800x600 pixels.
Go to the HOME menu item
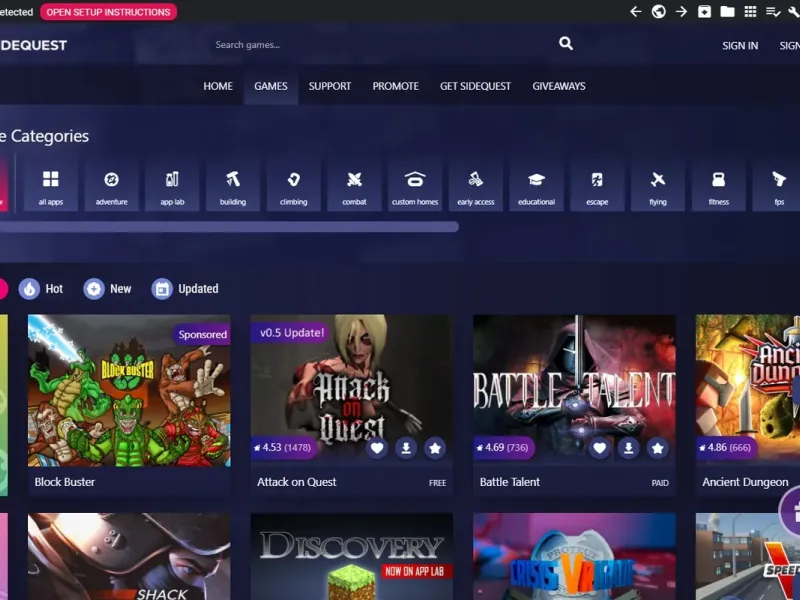[218, 86]
